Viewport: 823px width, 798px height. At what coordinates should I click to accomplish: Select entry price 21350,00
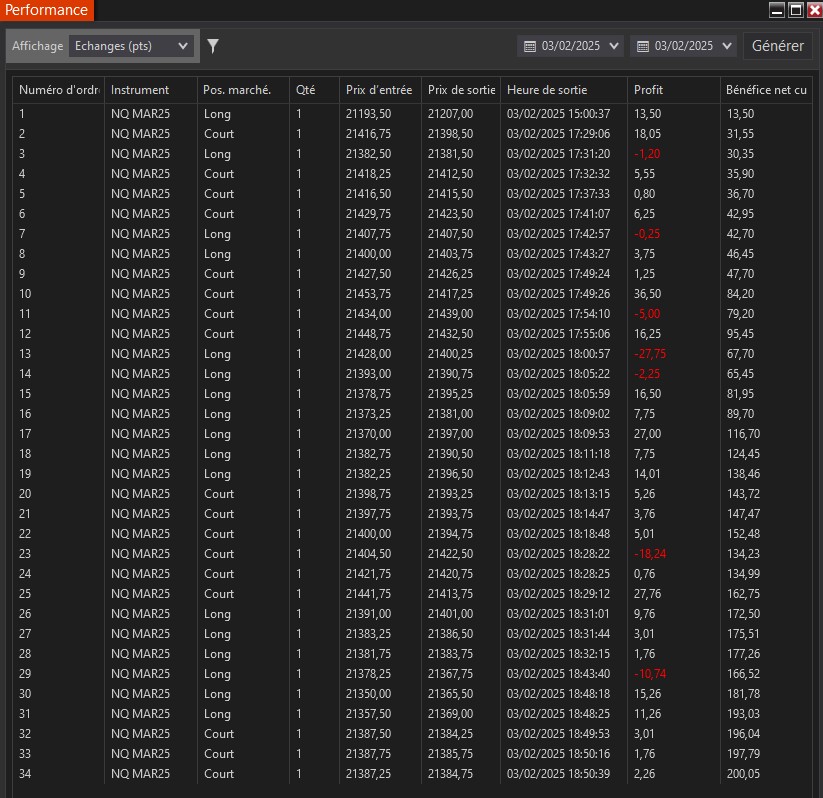click(x=368, y=694)
